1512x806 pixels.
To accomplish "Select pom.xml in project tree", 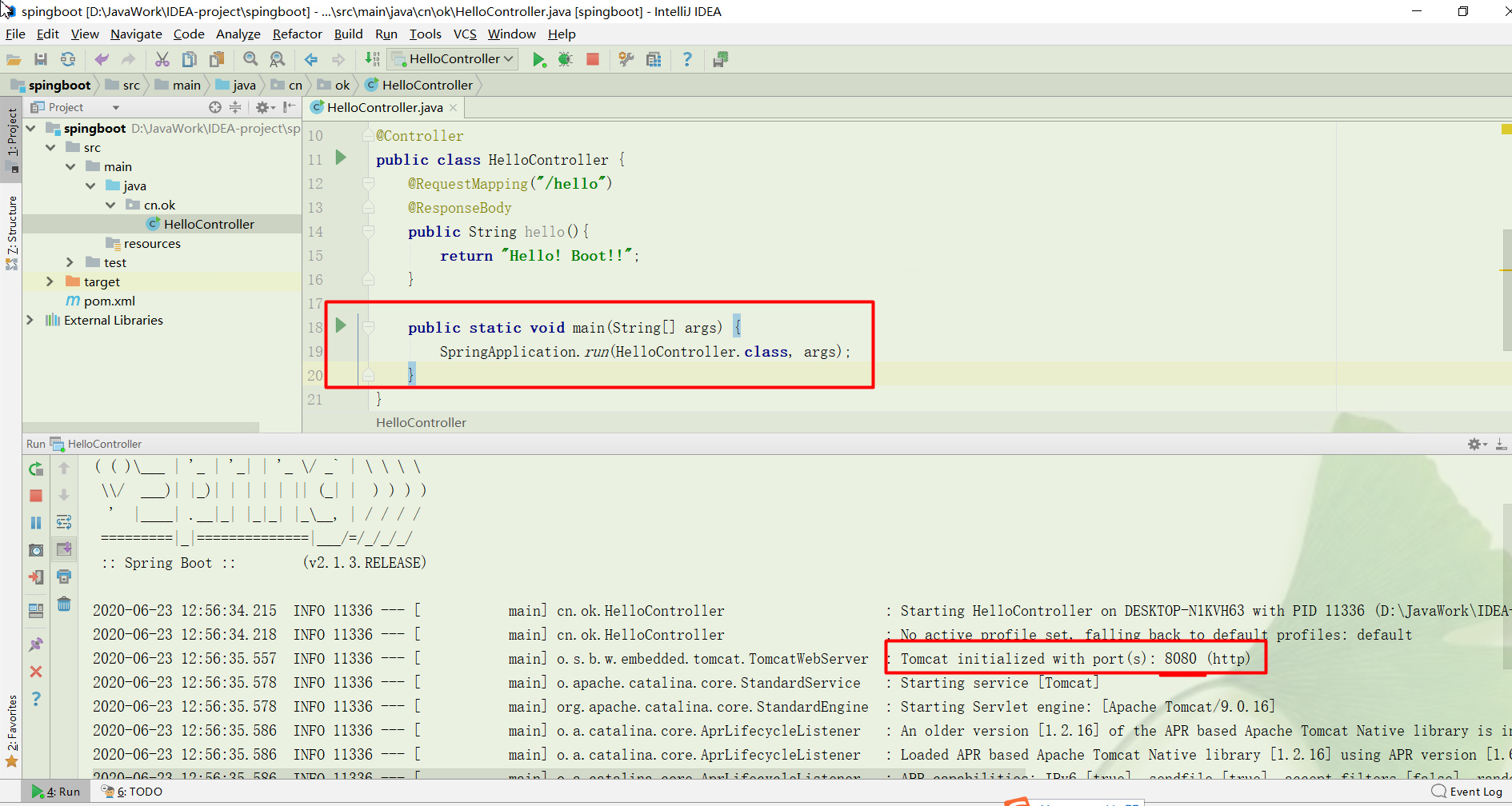I will (x=101, y=301).
